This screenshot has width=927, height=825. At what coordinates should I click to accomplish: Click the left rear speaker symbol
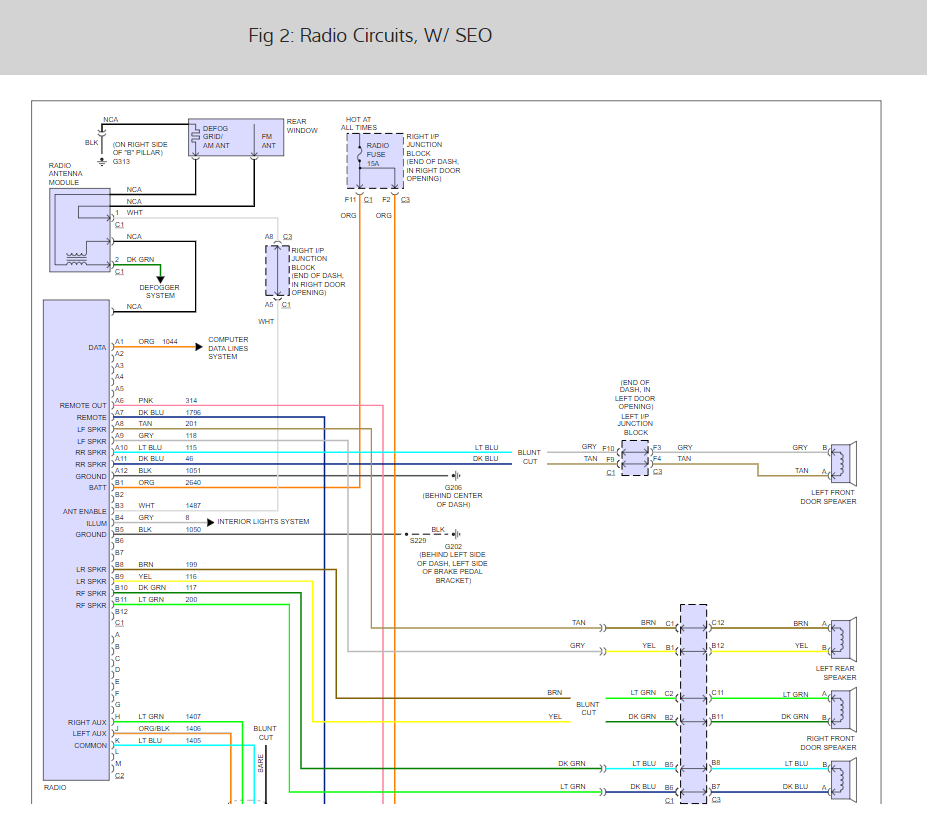(843, 635)
